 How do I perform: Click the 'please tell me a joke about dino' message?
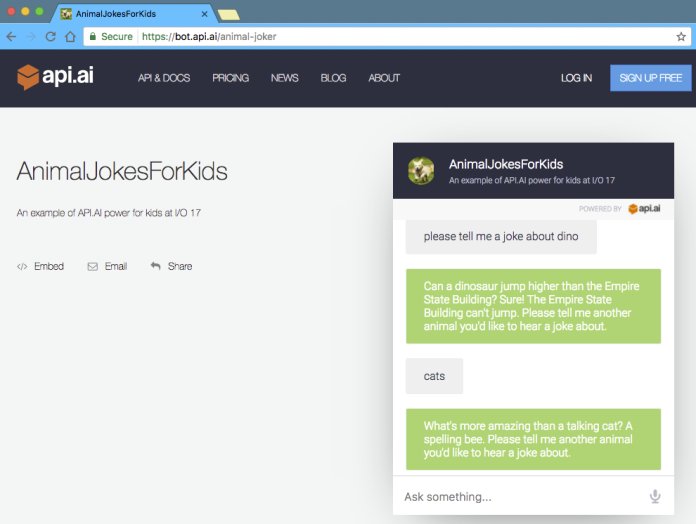(x=501, y=236)
